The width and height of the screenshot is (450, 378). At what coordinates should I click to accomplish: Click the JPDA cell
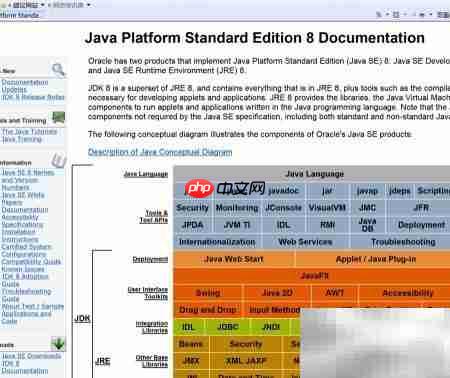click(192, 225)
